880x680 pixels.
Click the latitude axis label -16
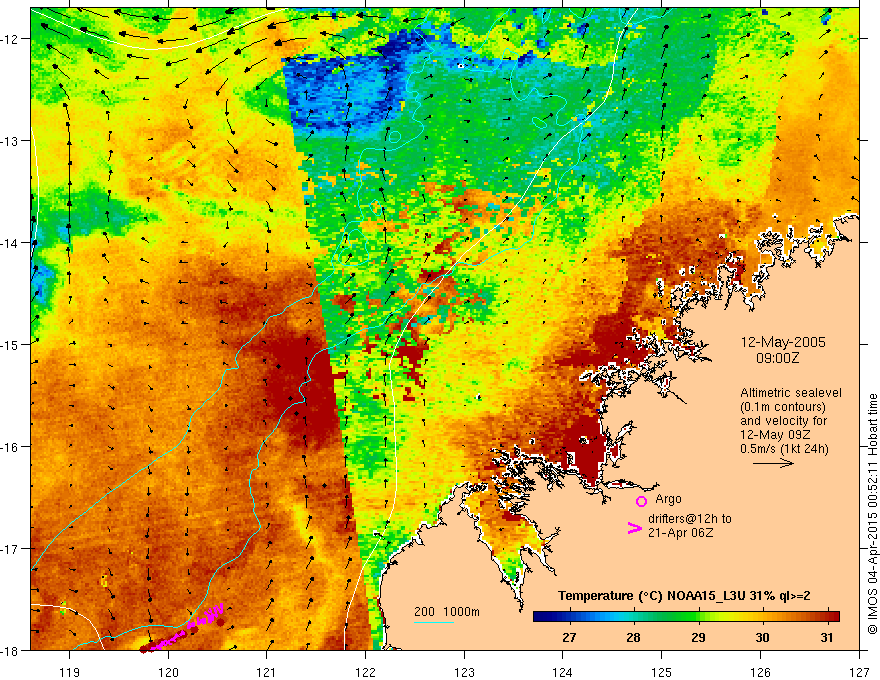pos(10,447)
